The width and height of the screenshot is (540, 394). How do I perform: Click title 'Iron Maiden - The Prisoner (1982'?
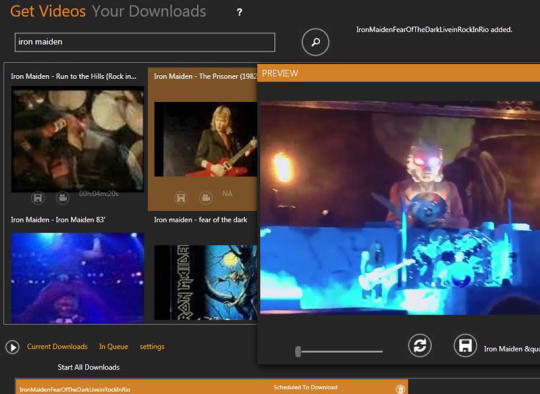(205, 76)
